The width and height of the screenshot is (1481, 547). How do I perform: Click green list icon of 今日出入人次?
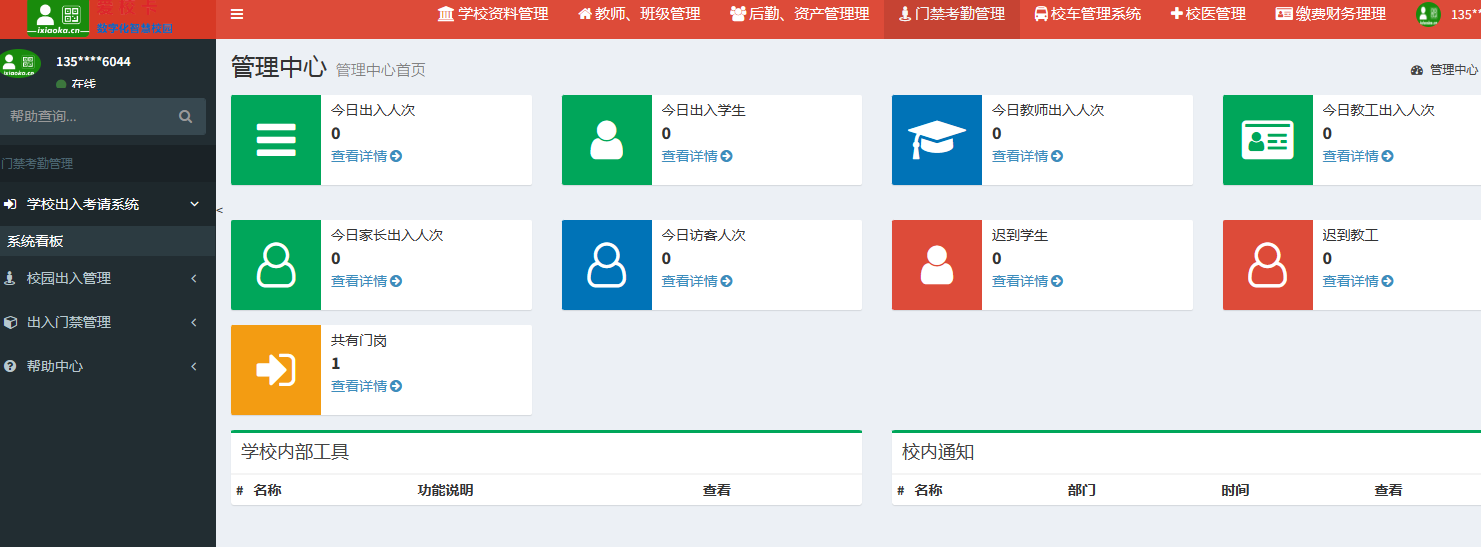(x=276, y=140)
